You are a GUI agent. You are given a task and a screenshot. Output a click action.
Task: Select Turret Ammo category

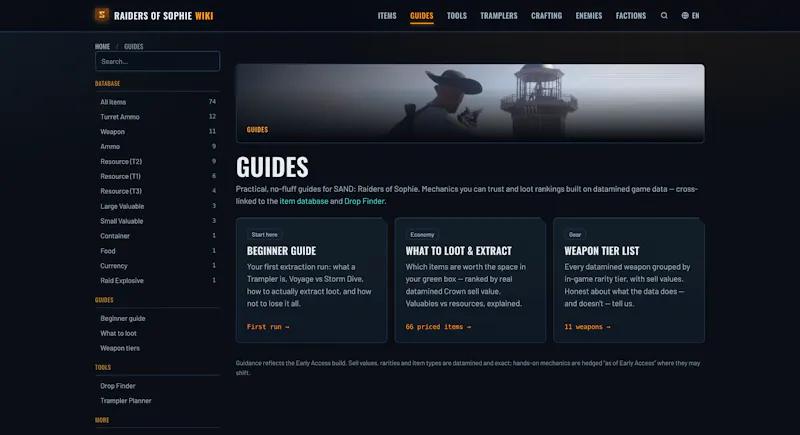pyautogui.click(x=158, y=117)
